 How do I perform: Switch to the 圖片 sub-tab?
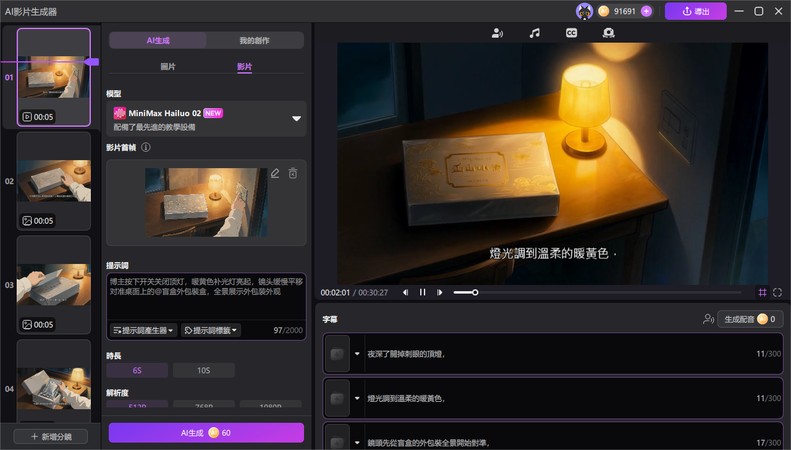167,67
